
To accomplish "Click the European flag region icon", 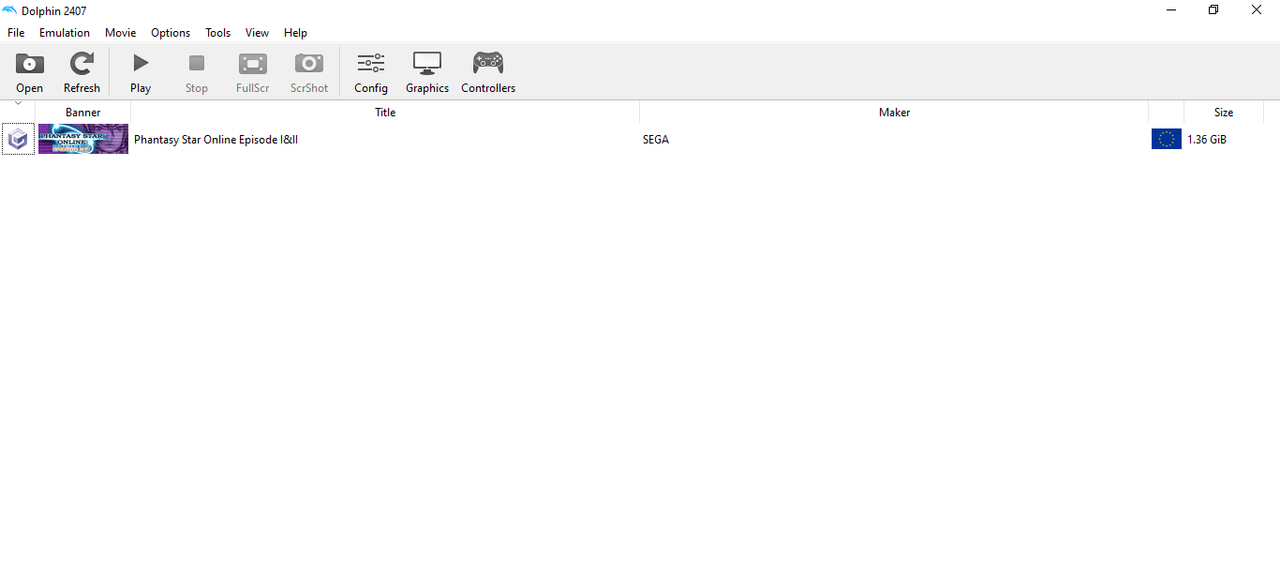I will 1166,139.
